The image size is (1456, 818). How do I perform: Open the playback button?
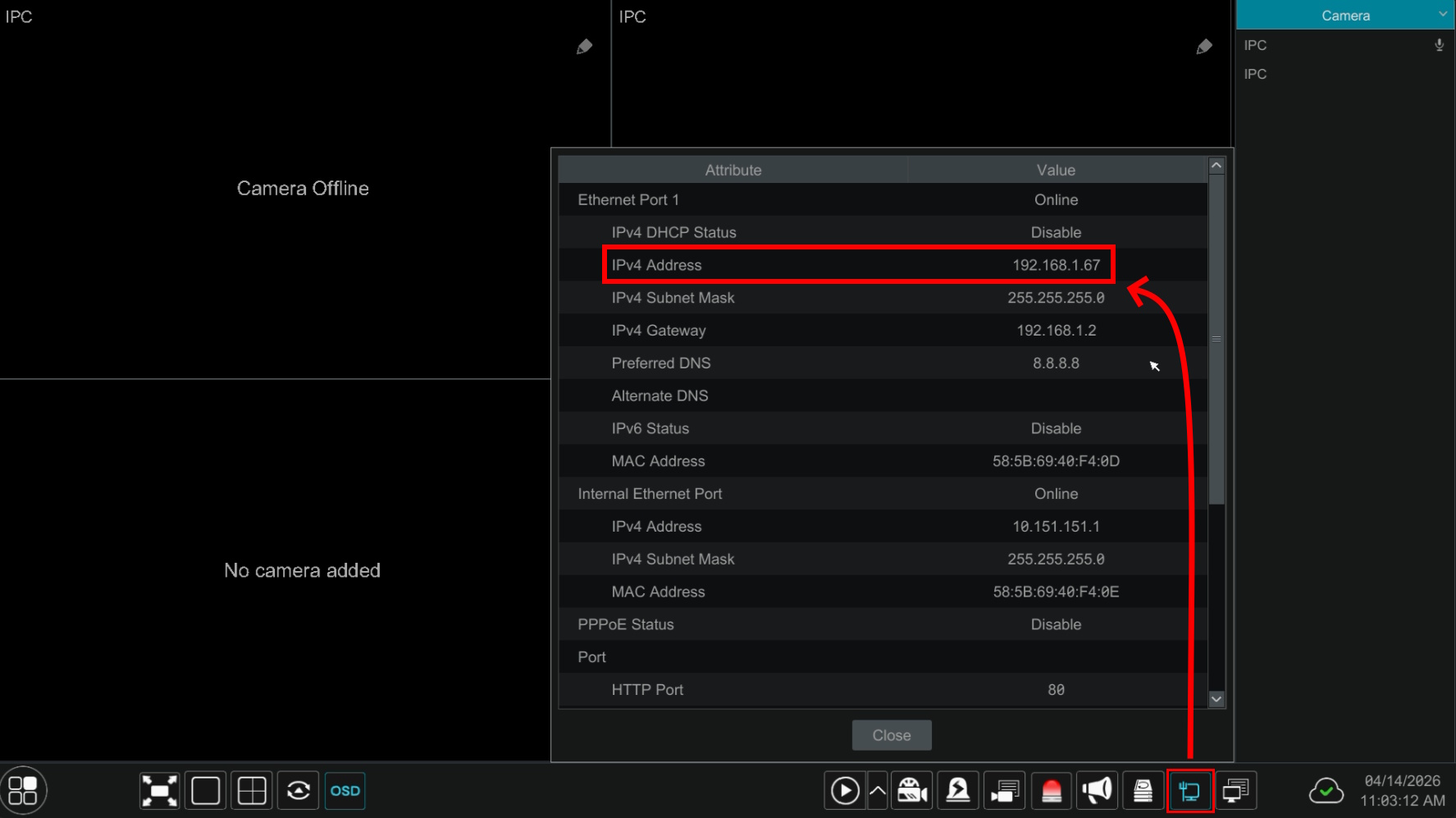click(844, 791)
